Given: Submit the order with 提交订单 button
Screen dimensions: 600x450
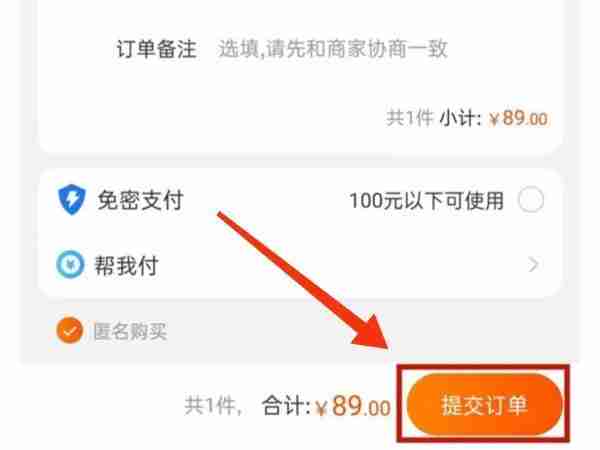Looking at the screenshot, I should (x=484, y=405).
